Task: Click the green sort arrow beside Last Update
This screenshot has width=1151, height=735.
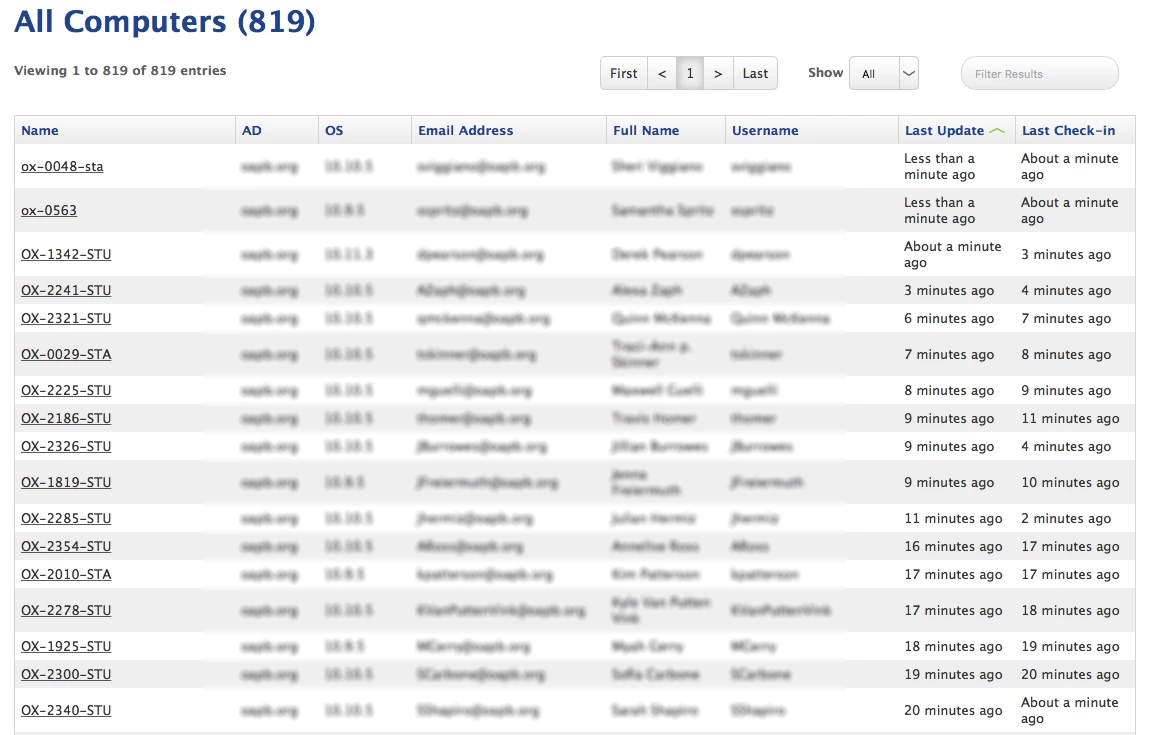Action: click(997, 131)
